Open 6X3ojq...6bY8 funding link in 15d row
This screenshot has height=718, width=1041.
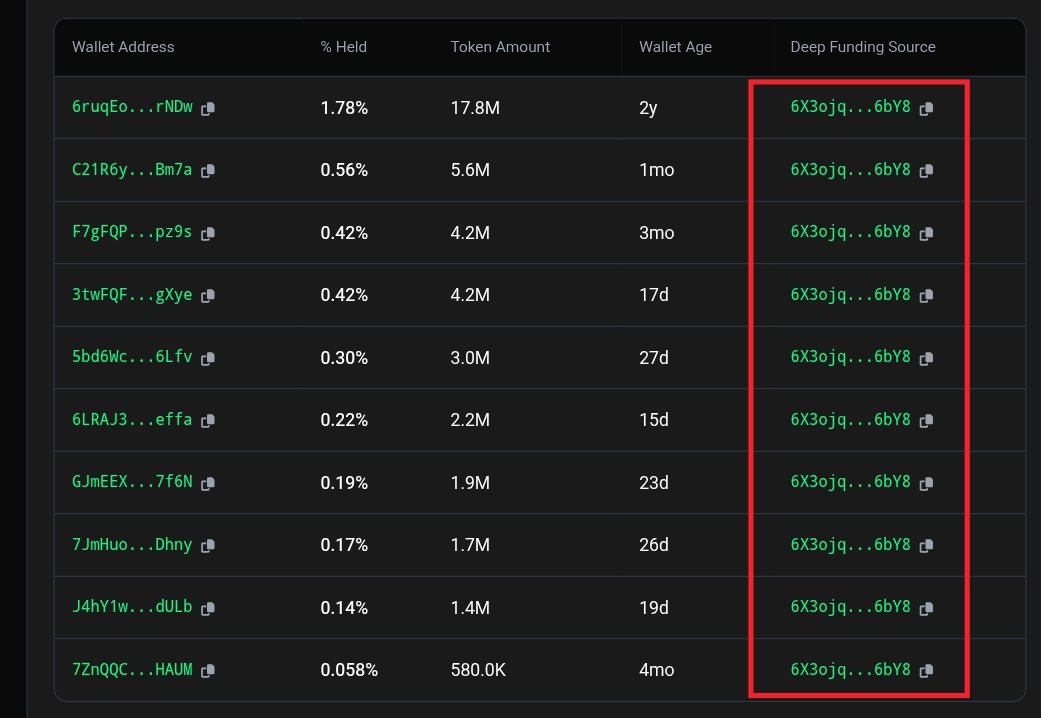pyautogui.click(x=850, y=419)
